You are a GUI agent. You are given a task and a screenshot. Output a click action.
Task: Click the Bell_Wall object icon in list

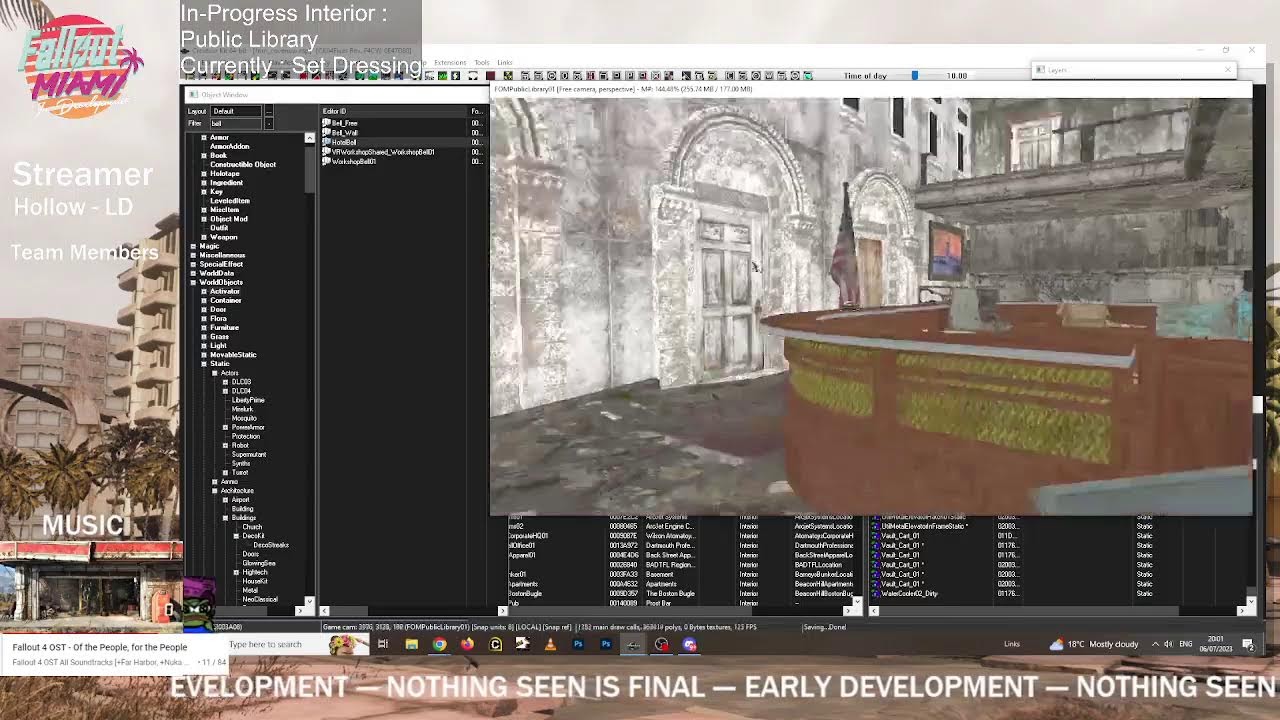[327, 132]
